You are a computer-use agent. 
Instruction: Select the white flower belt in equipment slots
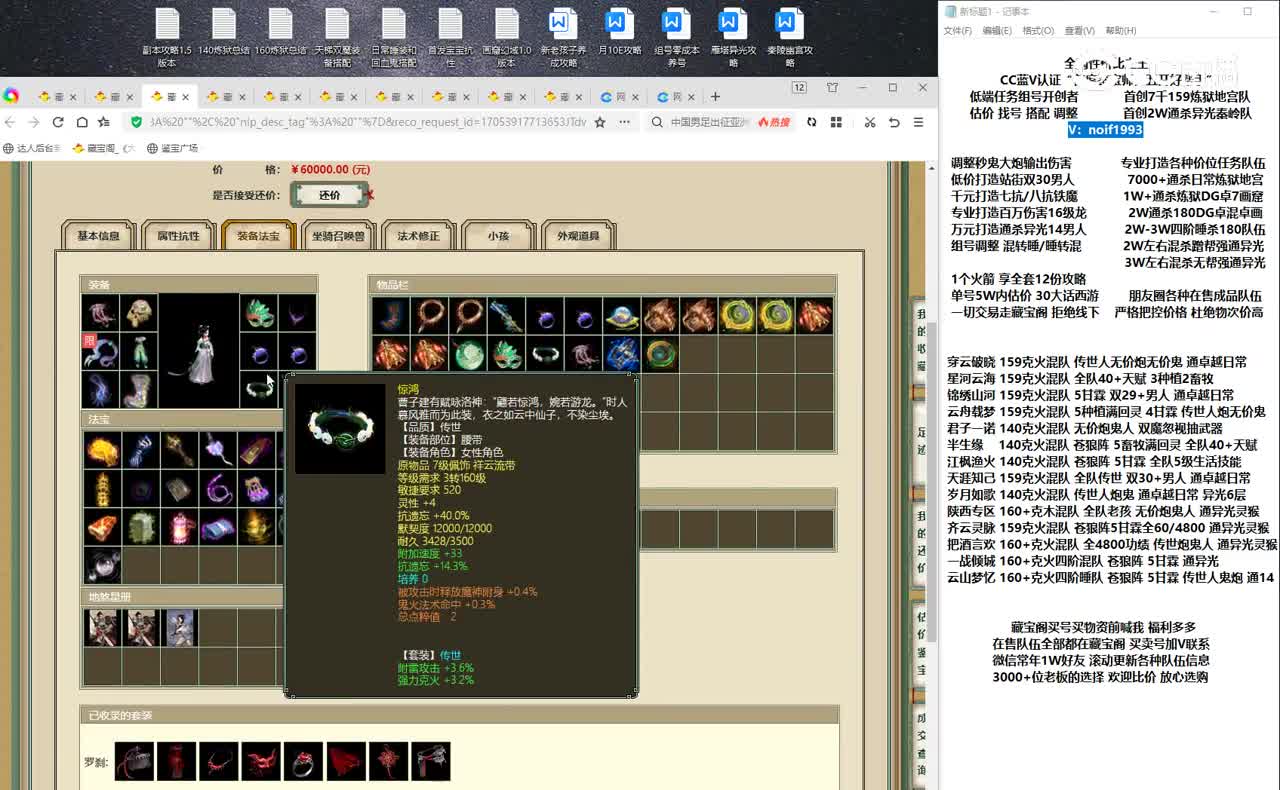pyautogui.click(x=259, y=388)
